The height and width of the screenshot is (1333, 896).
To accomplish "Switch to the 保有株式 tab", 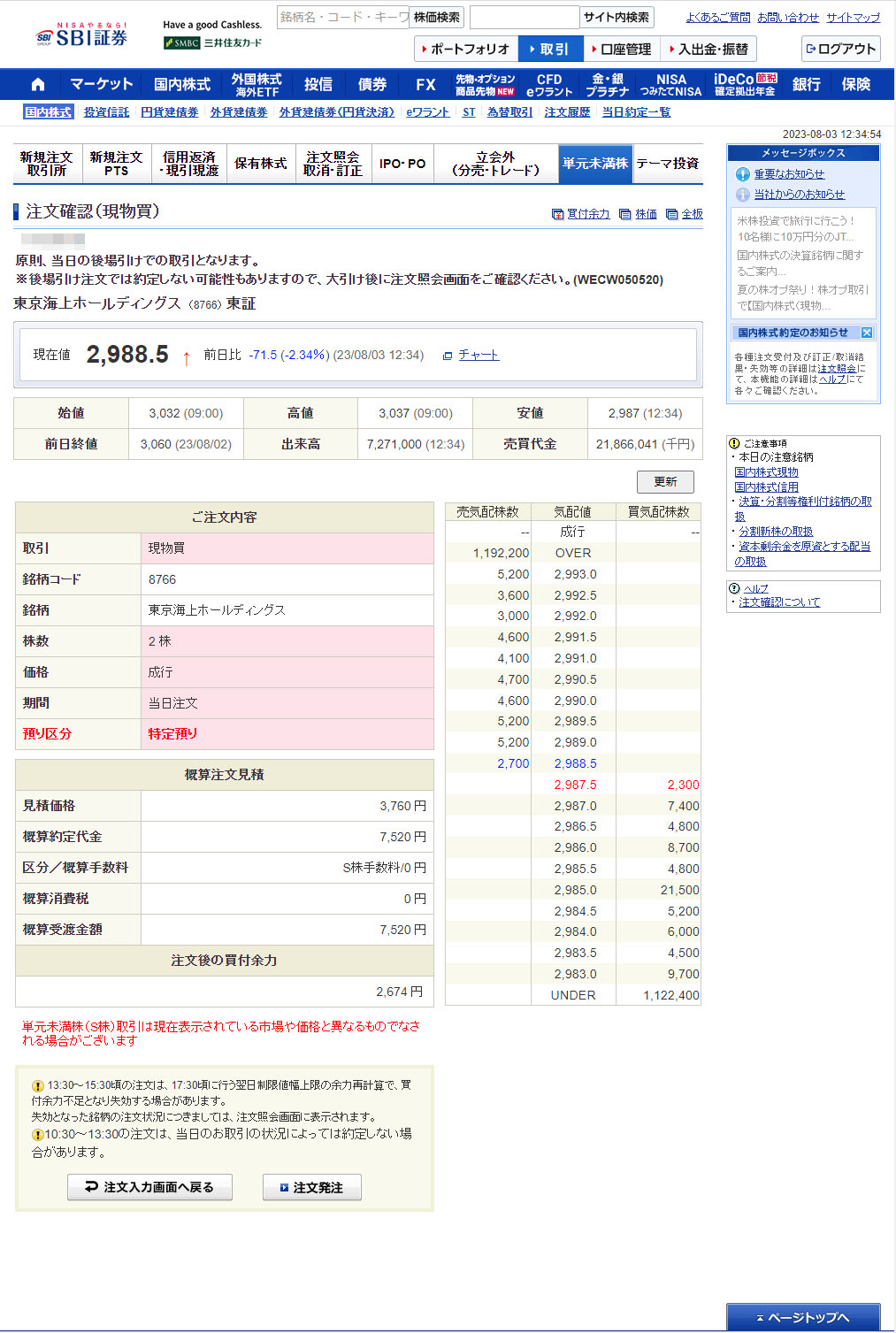I will coord(260,164).
